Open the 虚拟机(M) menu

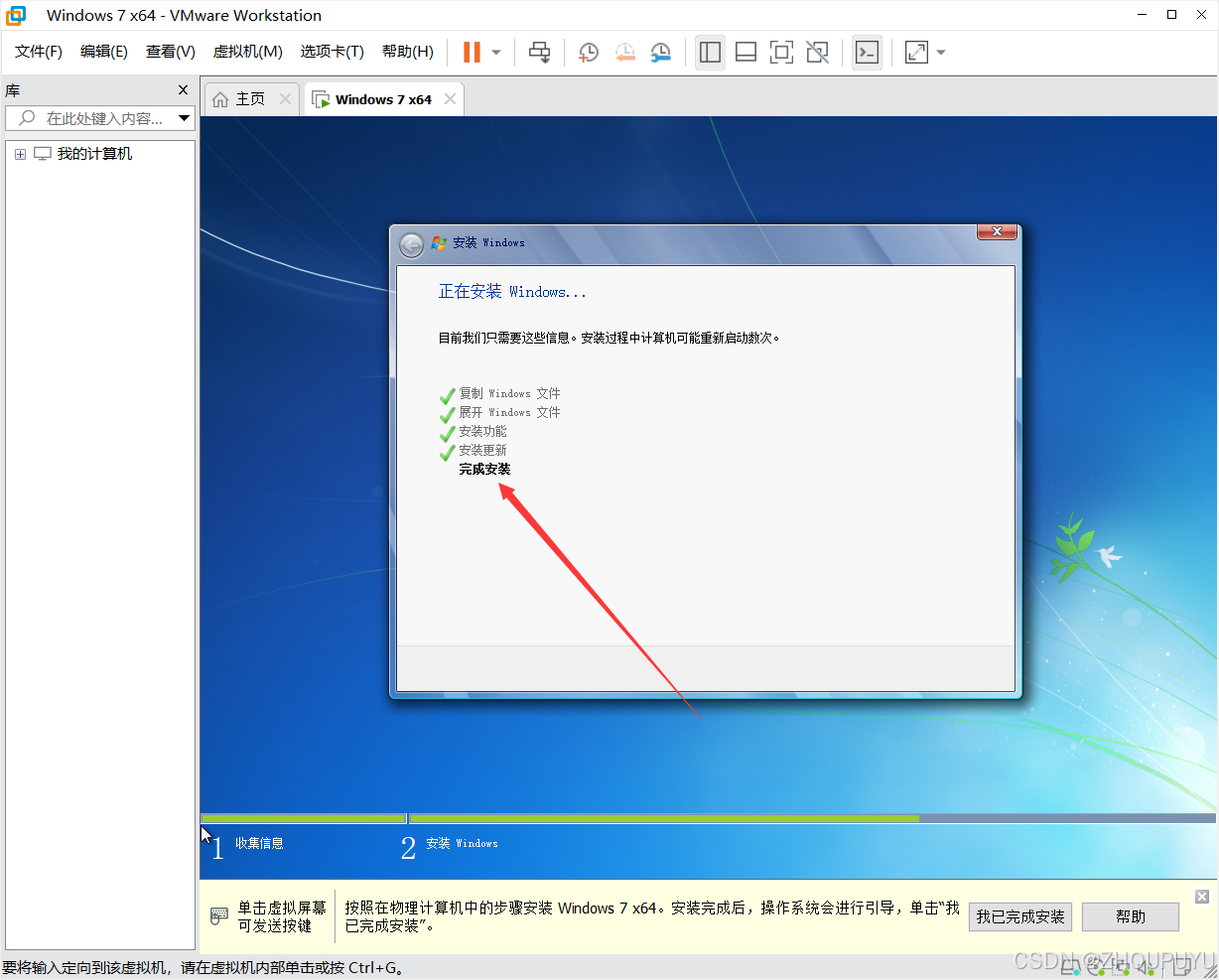point(248,52)
